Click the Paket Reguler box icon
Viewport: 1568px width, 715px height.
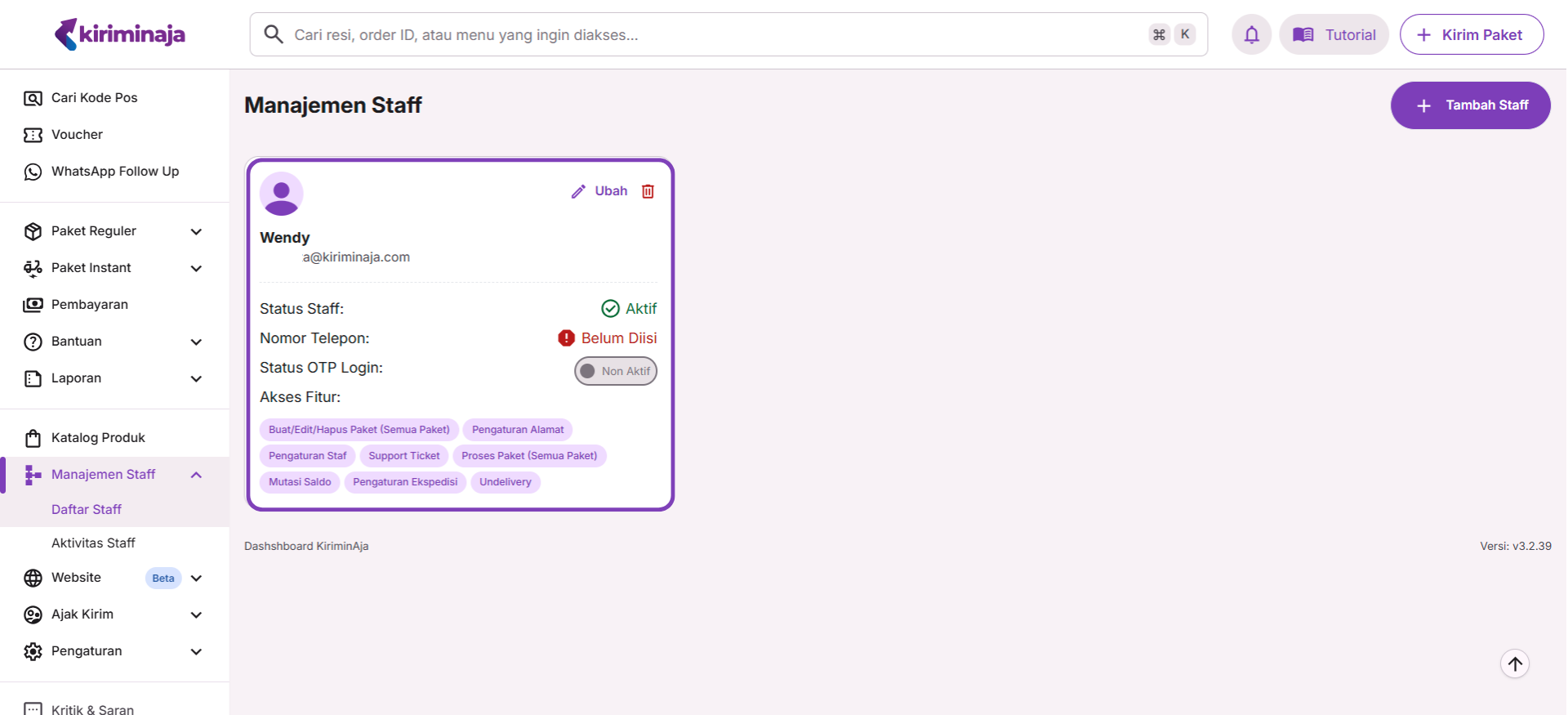click(x=33, y=231)
